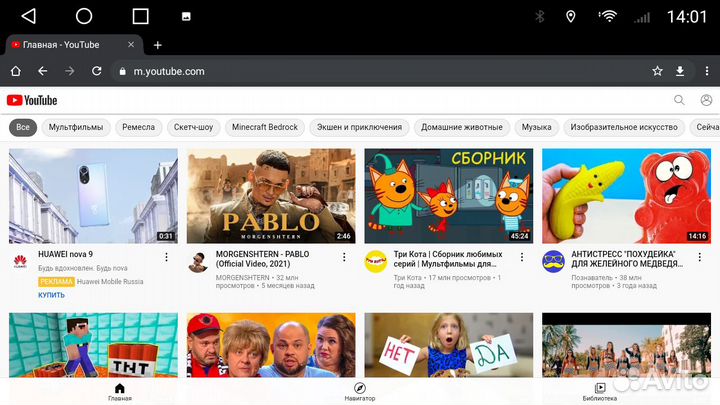720x405 pixels.
Task: Open options menu for MORGENSHTERN PABLO video
Action: (344, 257)
